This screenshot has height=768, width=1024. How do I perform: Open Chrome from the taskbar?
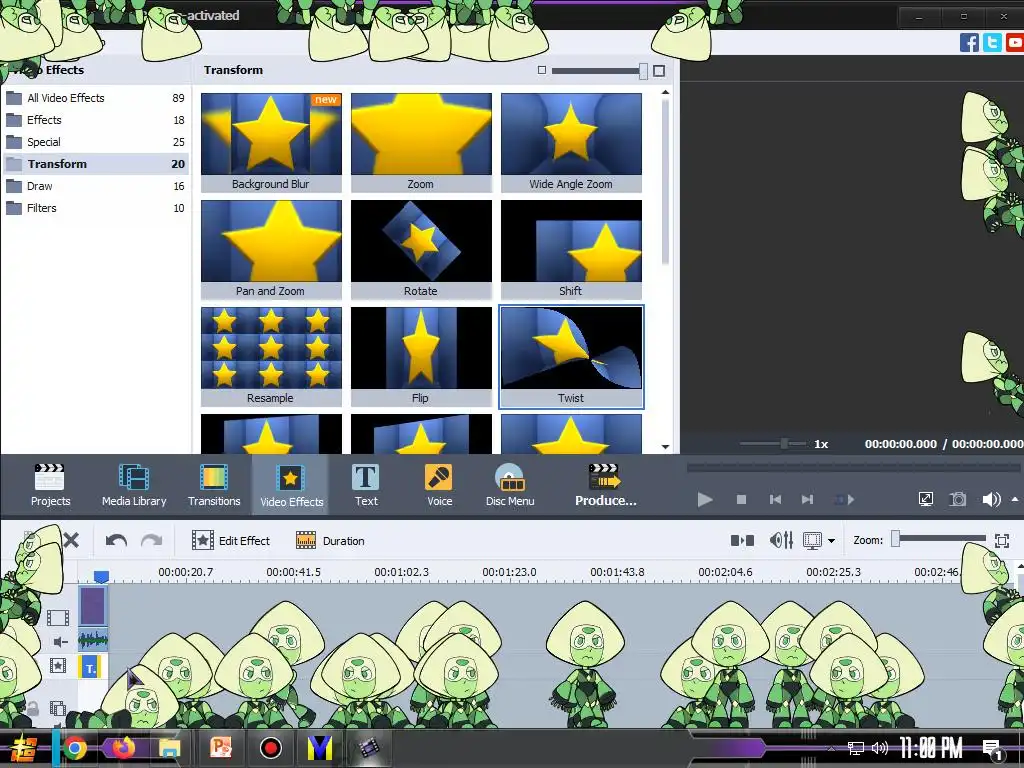click(x=74, y=748)
